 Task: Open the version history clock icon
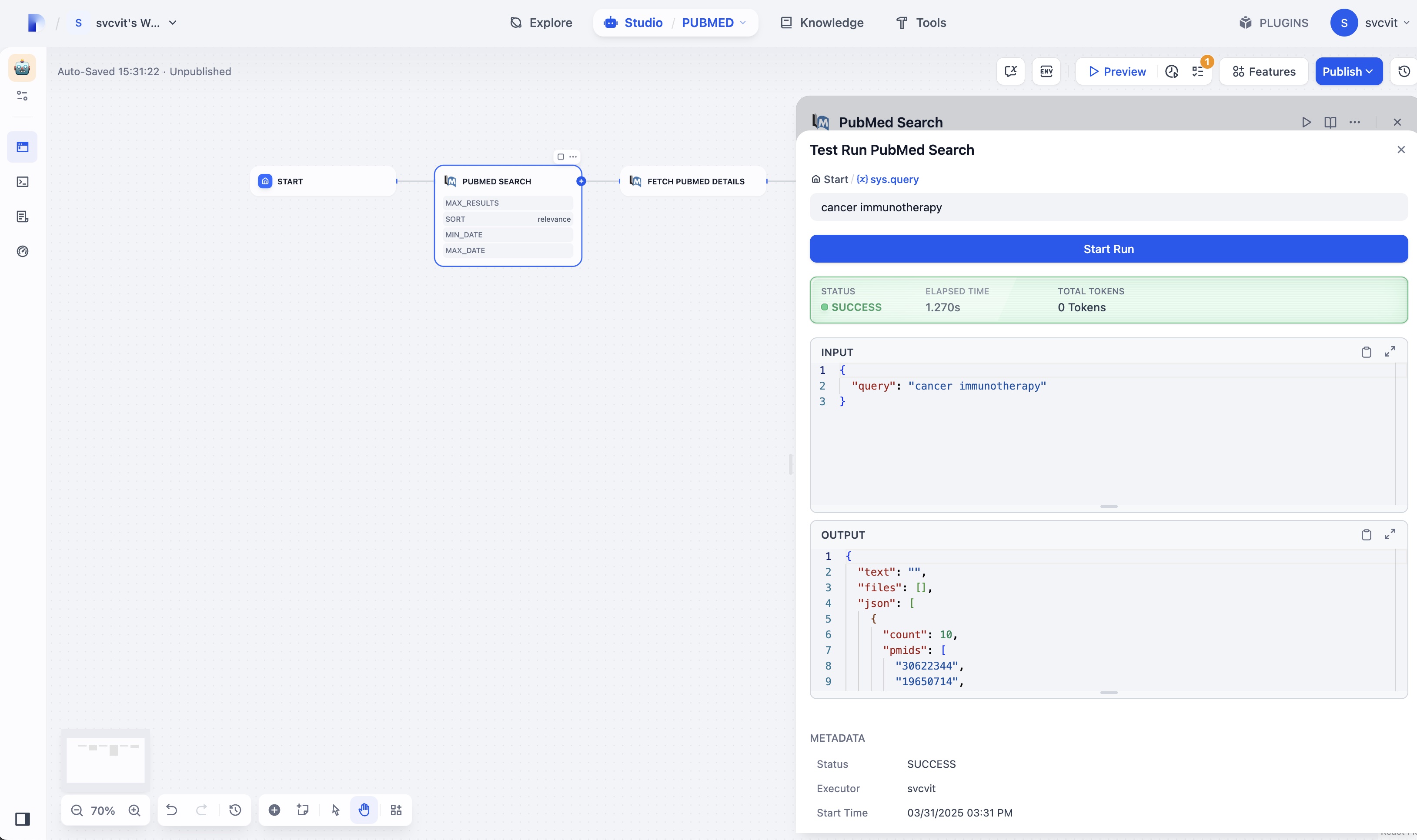tap(1404, 71)
